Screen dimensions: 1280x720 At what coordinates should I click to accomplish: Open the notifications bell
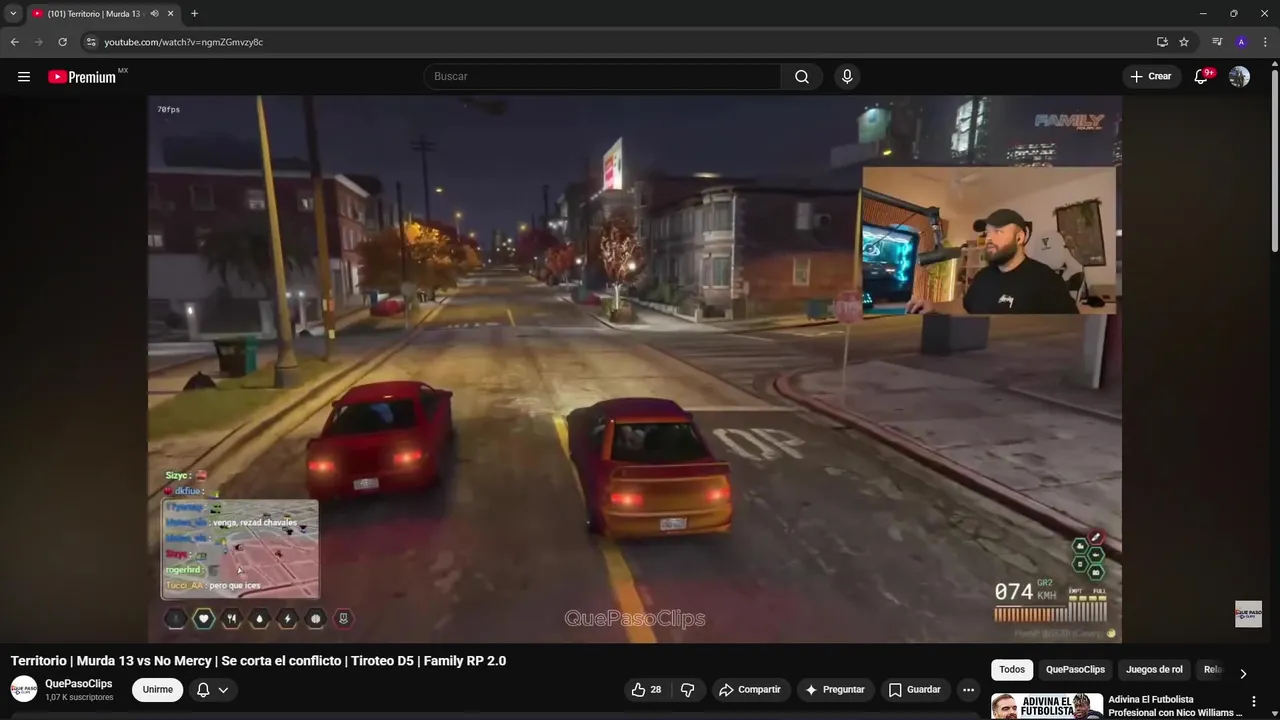[1202, 77]
